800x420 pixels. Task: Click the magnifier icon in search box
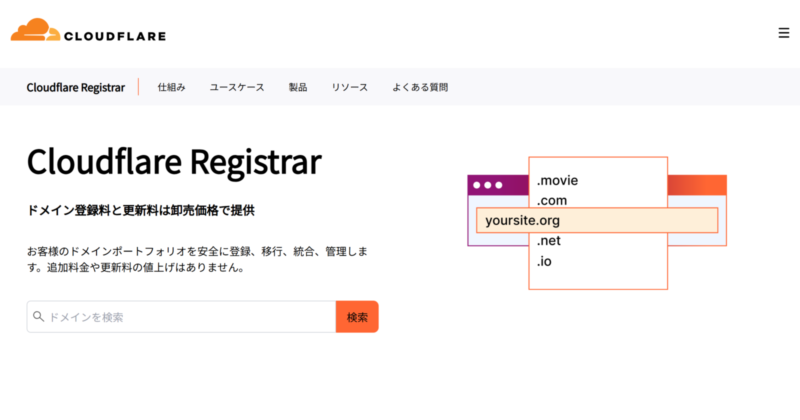(x=39, y=317)
